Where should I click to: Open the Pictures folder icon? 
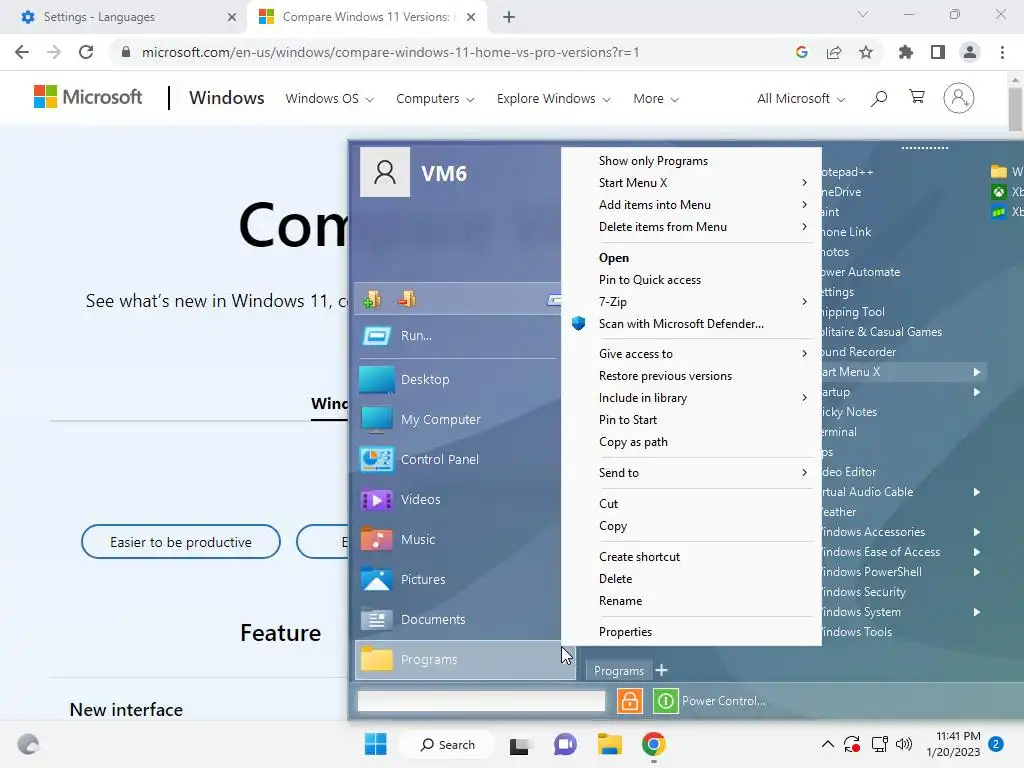(377, 579)
